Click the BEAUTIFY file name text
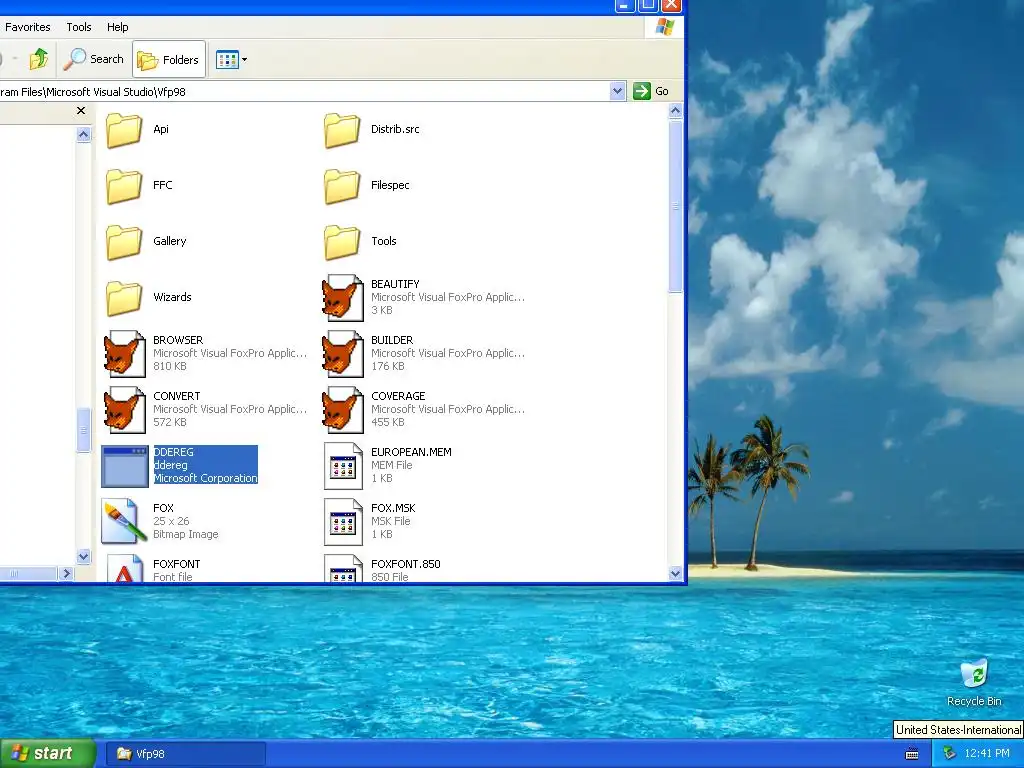The width and height of the screenshot is (1024, 768). pos(395,284)
